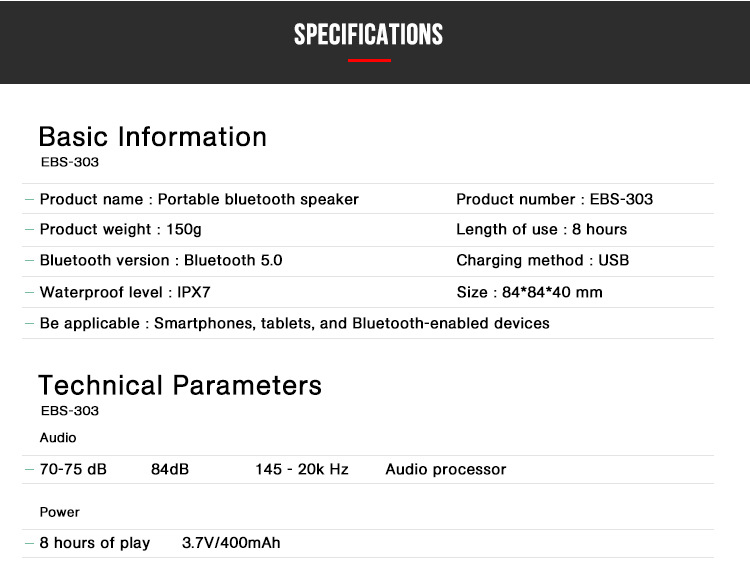750x585 pixels.
Task: Select the Basic Information heading
Action: coord(152,137)
